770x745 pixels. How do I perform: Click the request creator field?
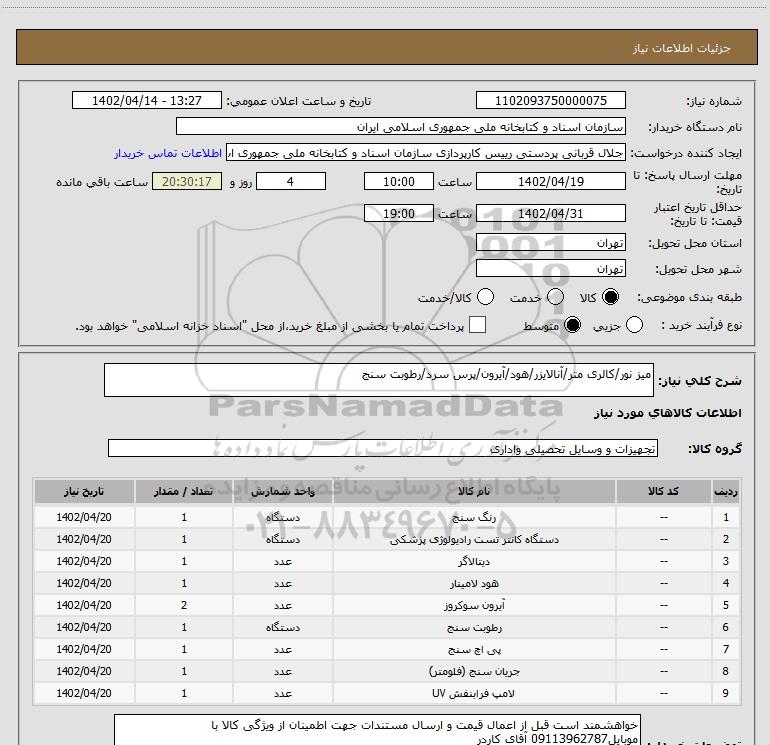[x=426, y=153]
